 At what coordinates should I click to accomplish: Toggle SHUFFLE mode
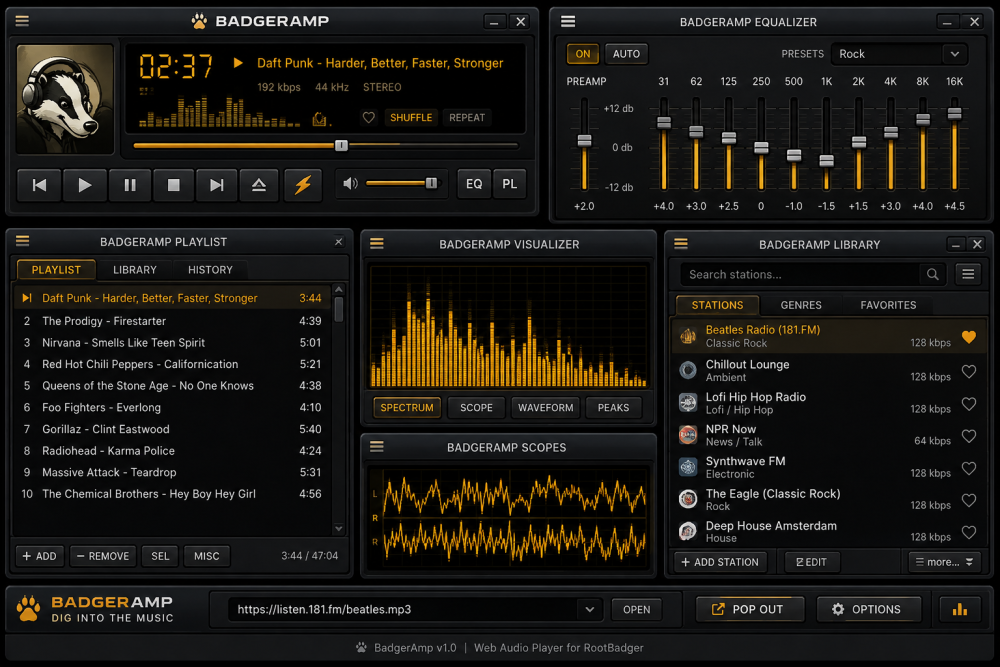(x=411, y=117)
